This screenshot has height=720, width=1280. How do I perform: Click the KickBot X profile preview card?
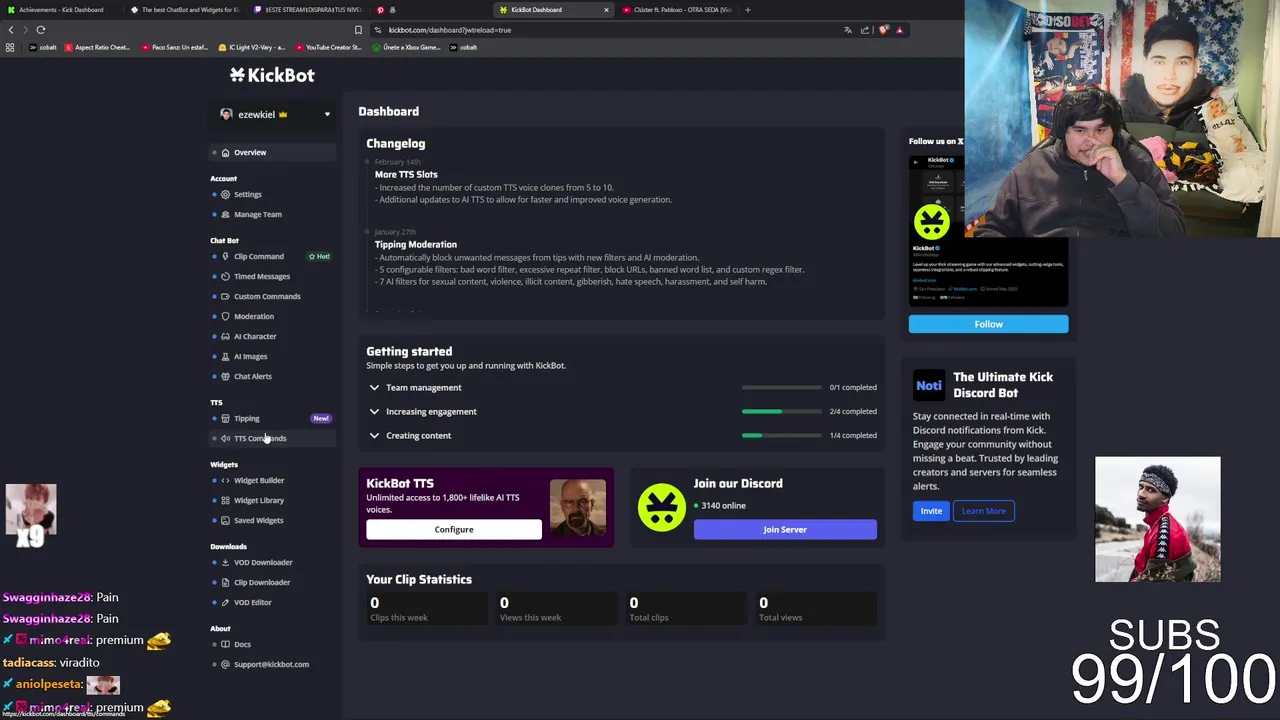point(988,231)
